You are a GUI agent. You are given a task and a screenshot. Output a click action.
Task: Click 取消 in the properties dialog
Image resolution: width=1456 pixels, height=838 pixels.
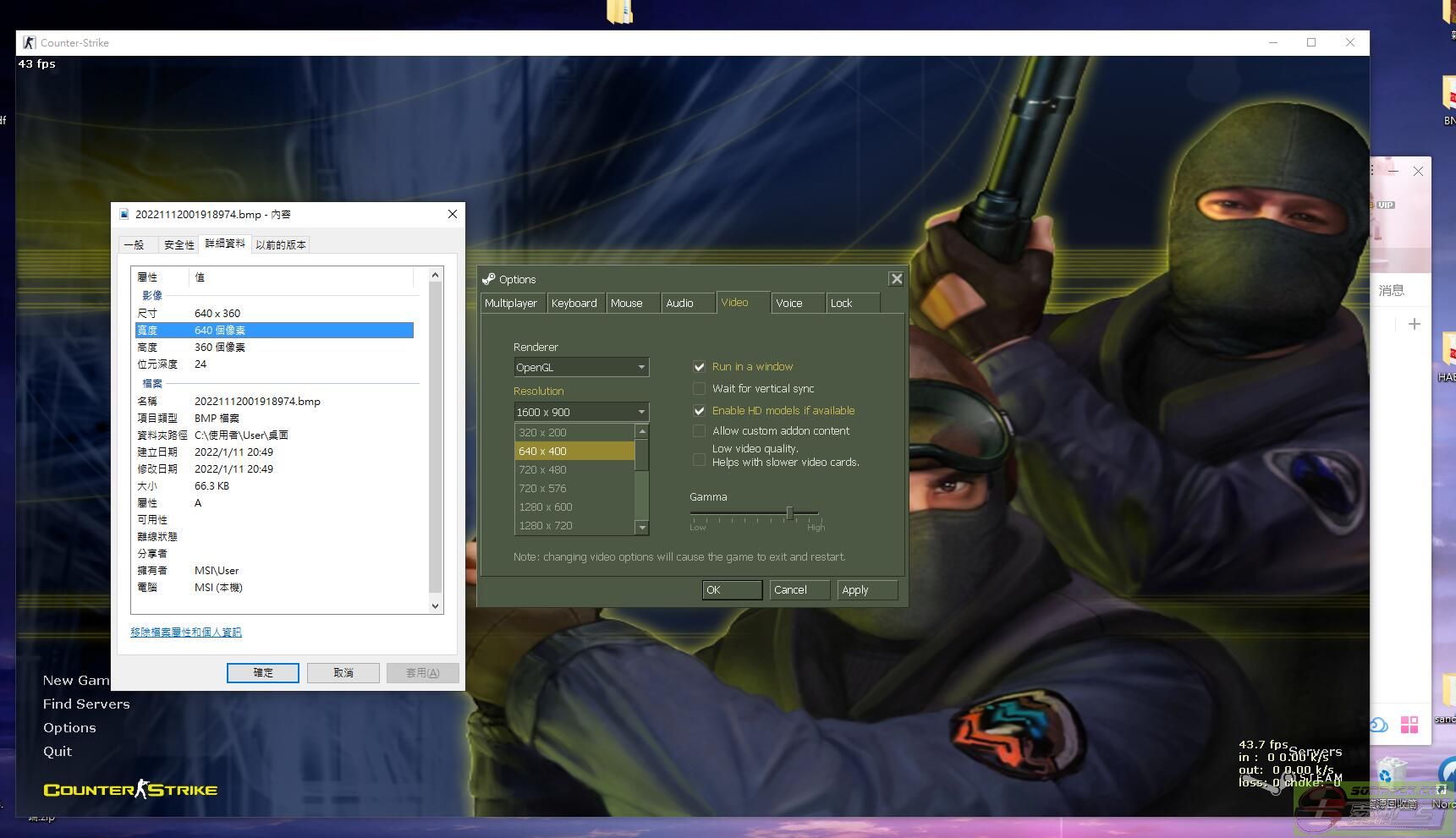pyautogui.click(x=343, y=672)
